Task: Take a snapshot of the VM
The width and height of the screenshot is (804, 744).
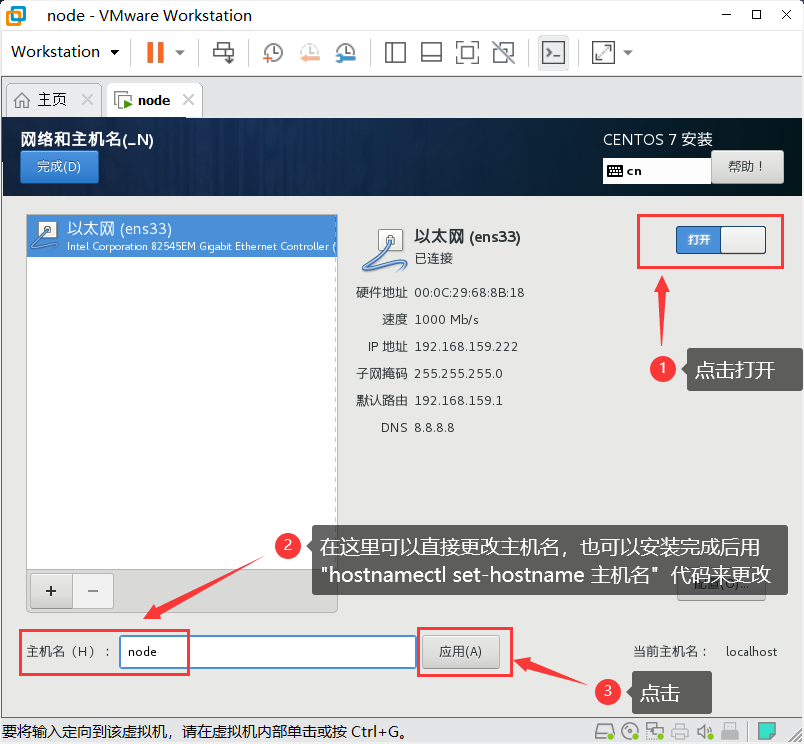Action: pos(273,52)
